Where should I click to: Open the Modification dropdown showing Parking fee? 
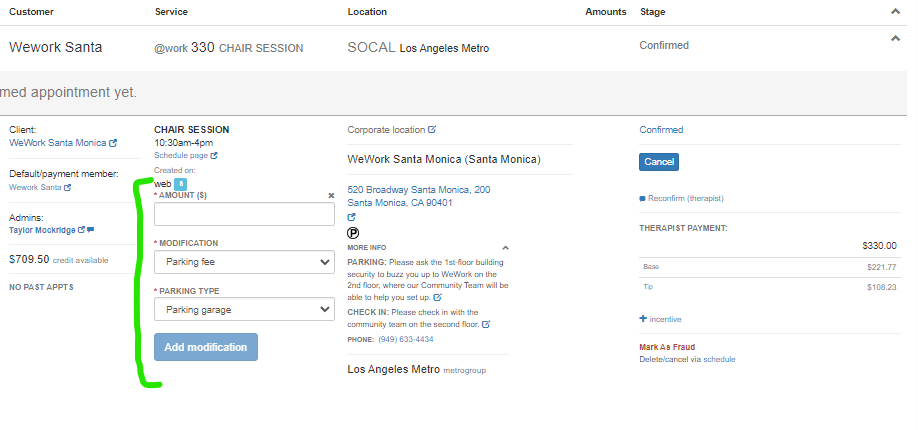[244, 262]
